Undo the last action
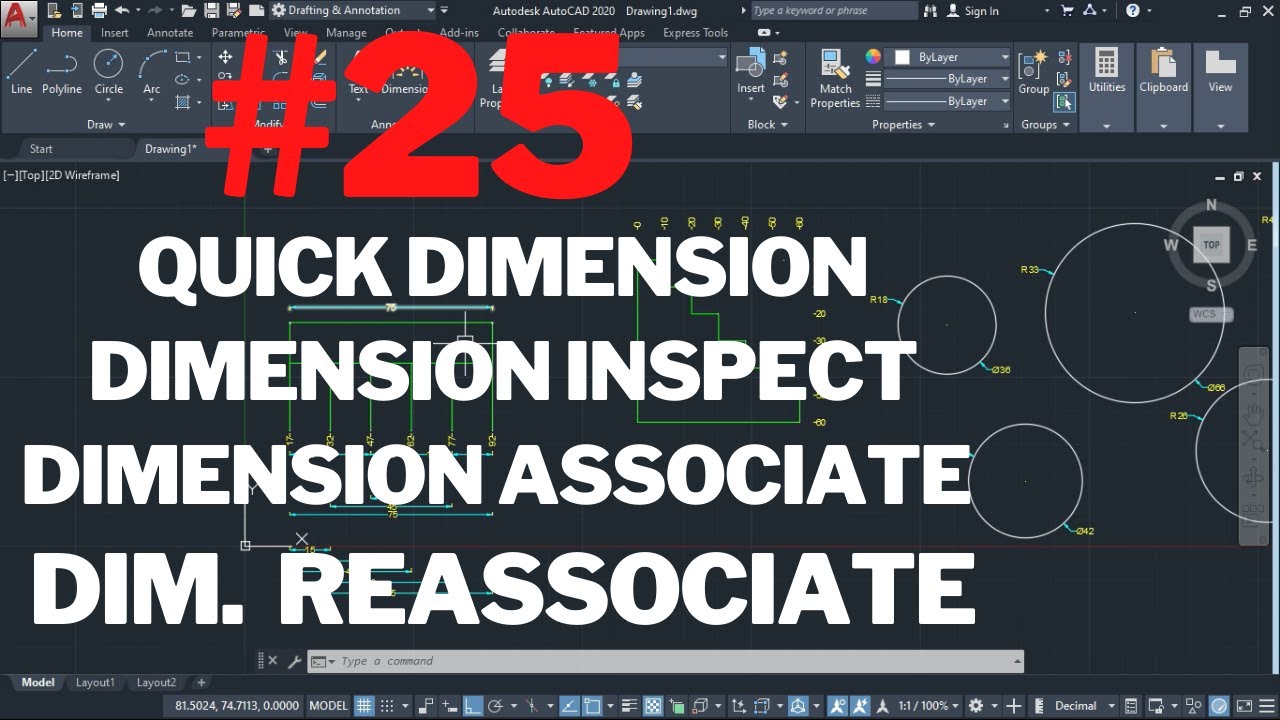This screenshot has height=720, width=1280. click(x=122, y=11)
